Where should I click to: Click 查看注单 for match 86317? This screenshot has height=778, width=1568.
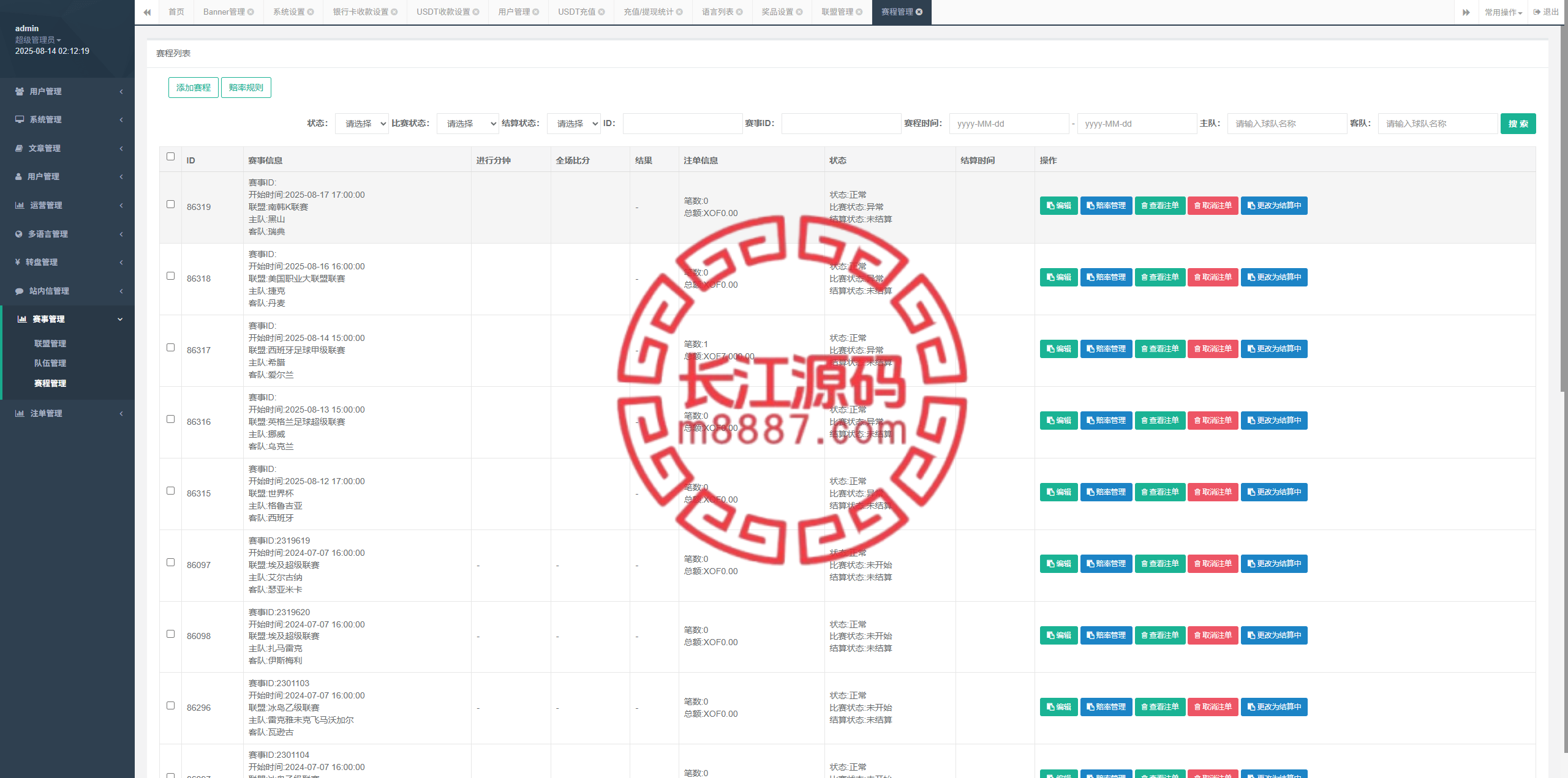click(x=1160, y=349)
